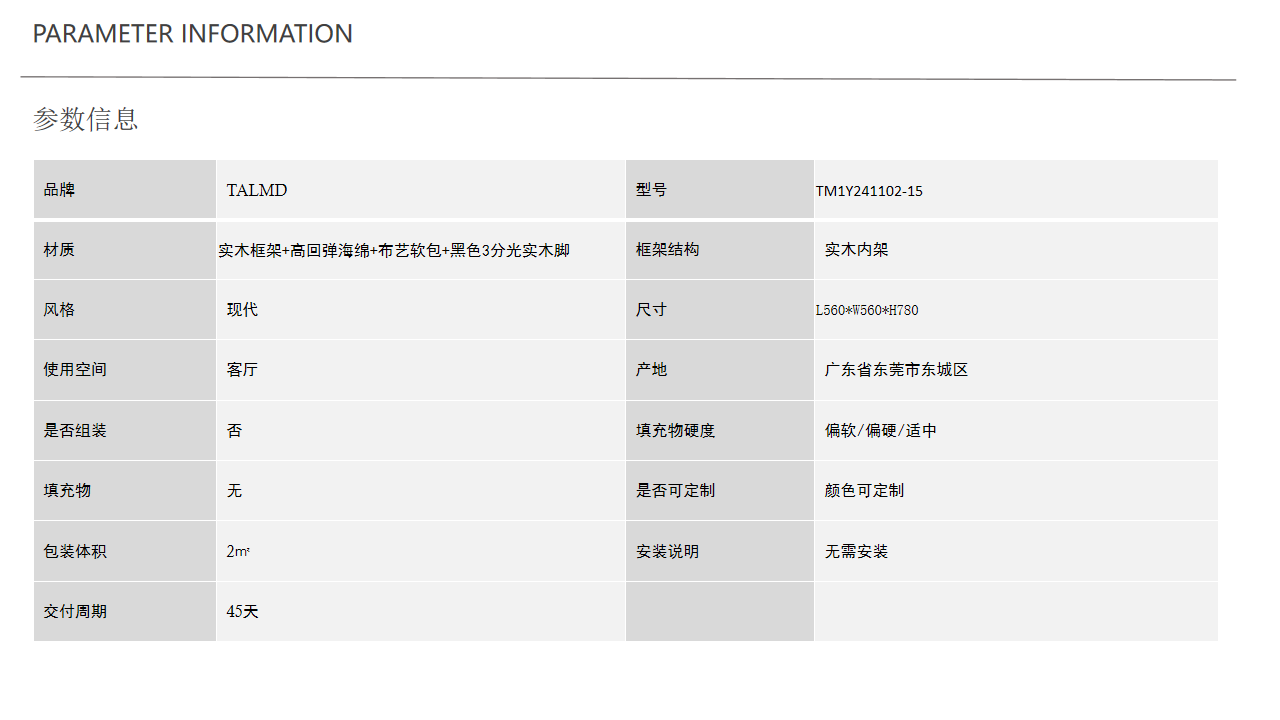The image size is (1280, 720).
Task: Click the 填充物硬度 label cell
Action: pos(675,431)
